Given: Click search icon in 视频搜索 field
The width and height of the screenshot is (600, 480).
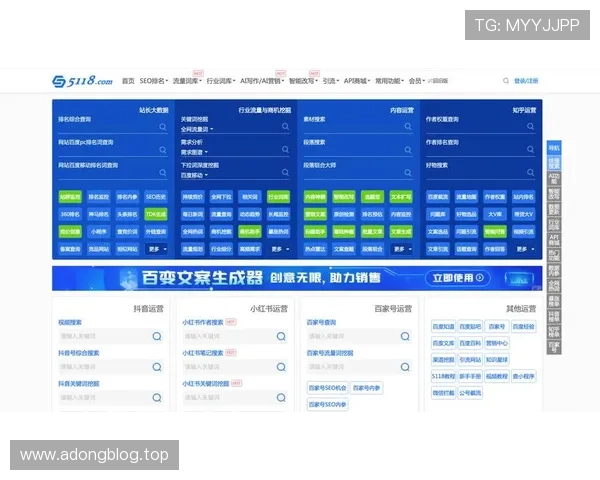Looking at the screenshot, I should 157,336.
